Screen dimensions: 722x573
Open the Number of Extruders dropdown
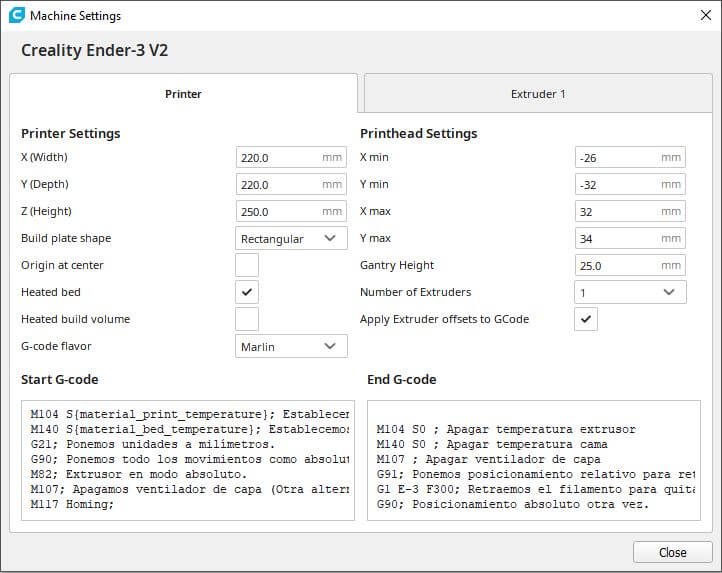(x=630, y=292)
